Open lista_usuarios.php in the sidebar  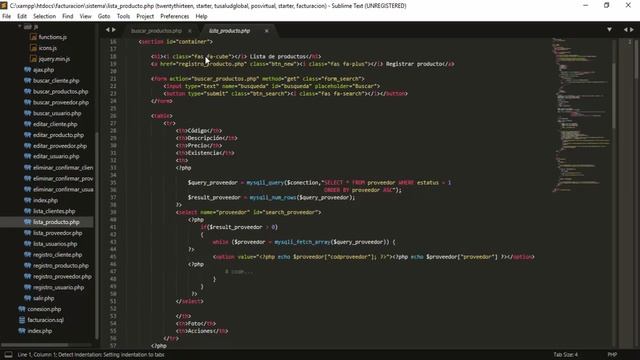coord(55,244)
